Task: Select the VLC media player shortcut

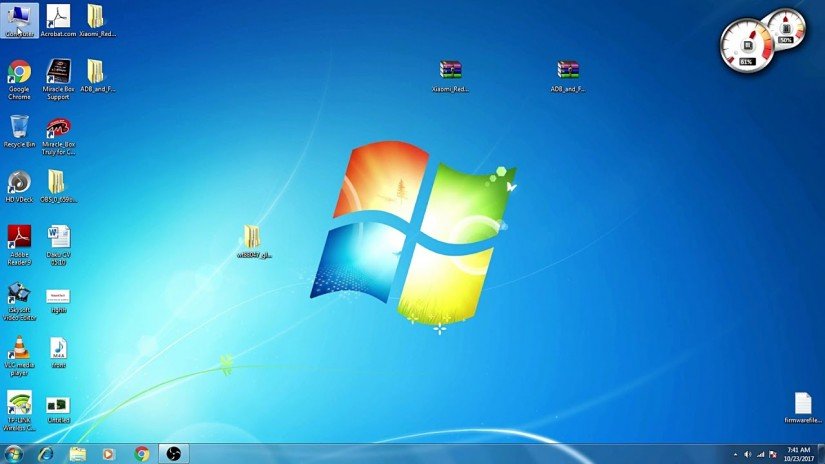Action: (19, 356)
